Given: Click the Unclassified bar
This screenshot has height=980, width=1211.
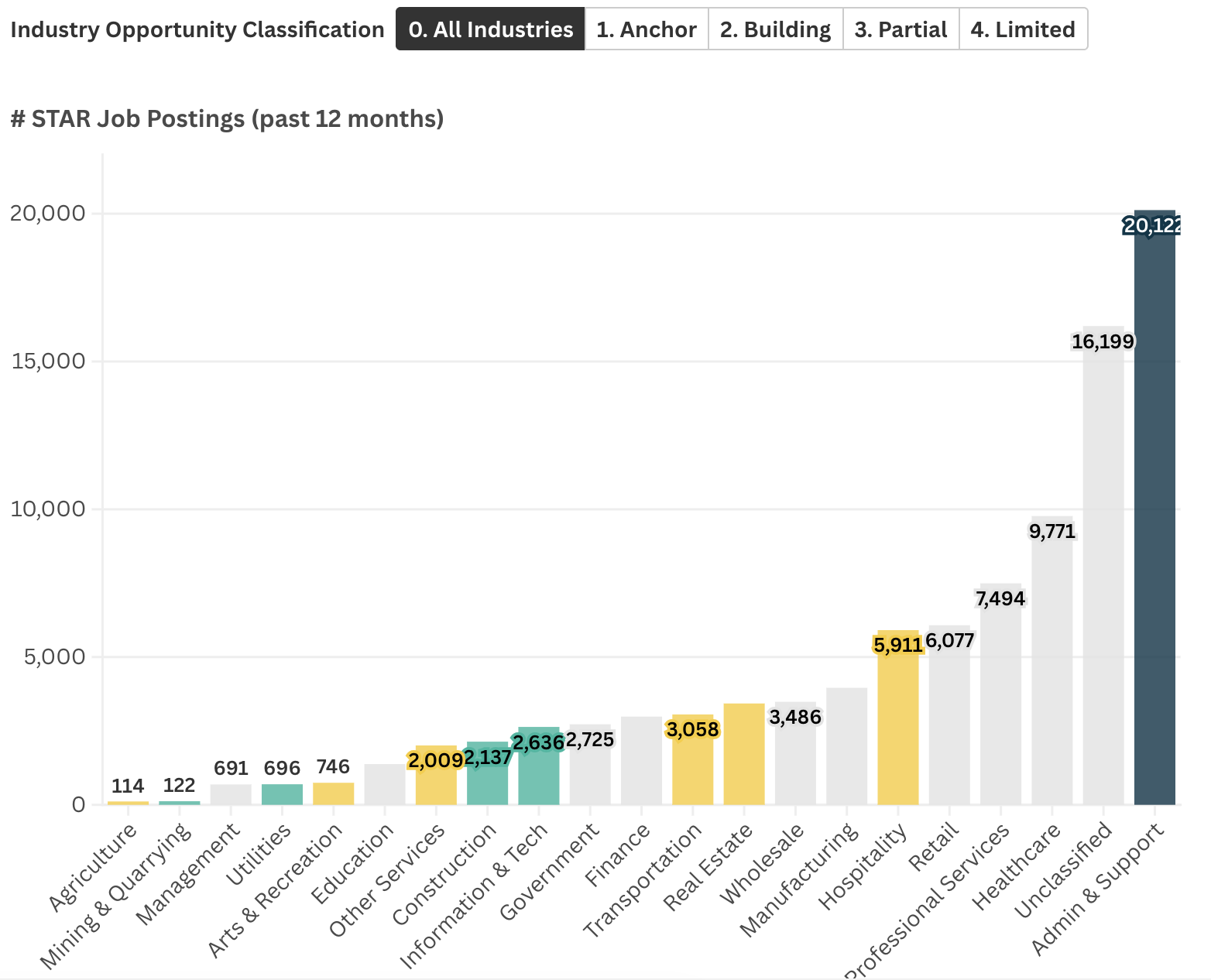Looking at the screenshot, I should point(1103,565).
